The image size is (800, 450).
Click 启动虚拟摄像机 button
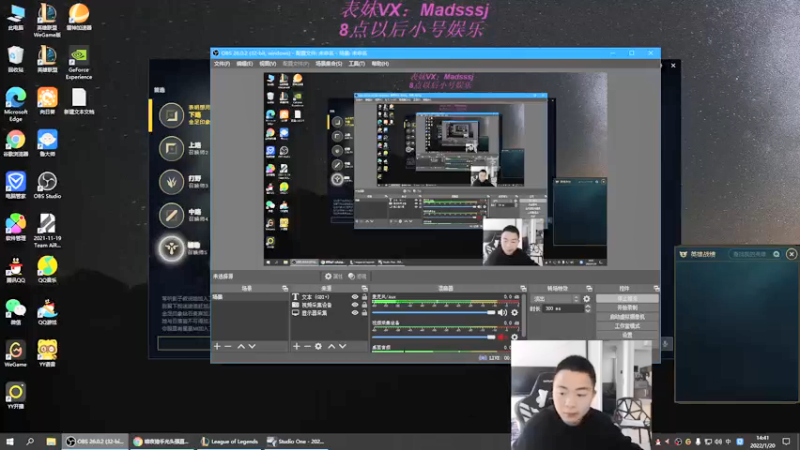click(627, 317)
